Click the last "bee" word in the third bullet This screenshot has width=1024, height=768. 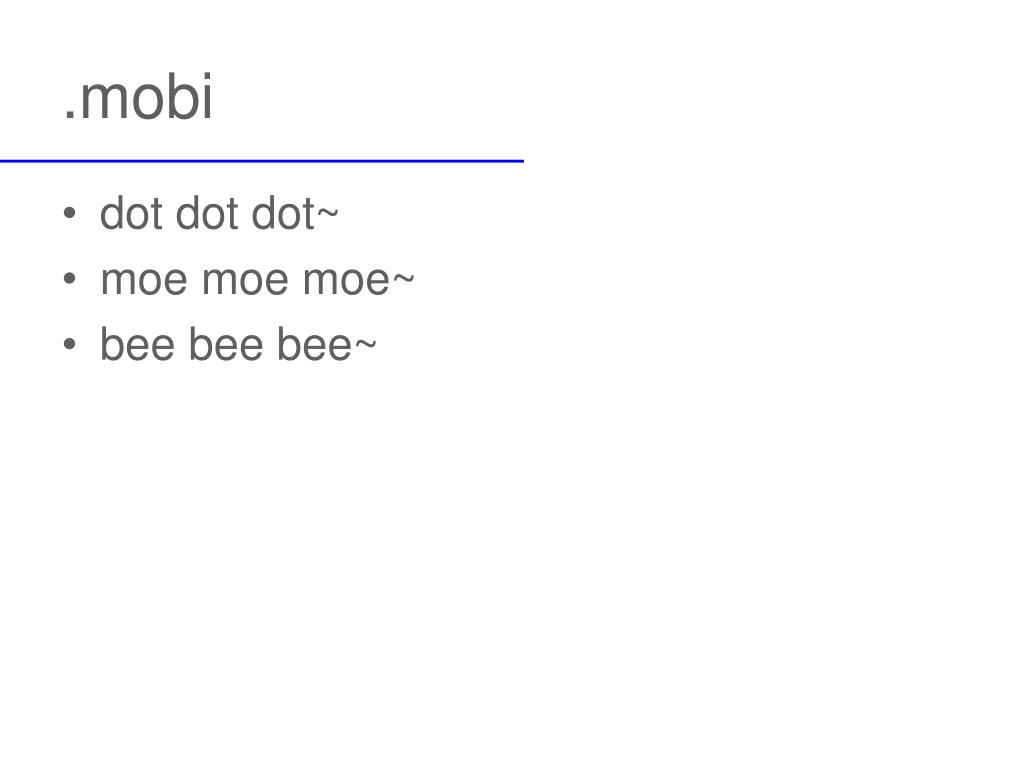click(x=315, y=344)
